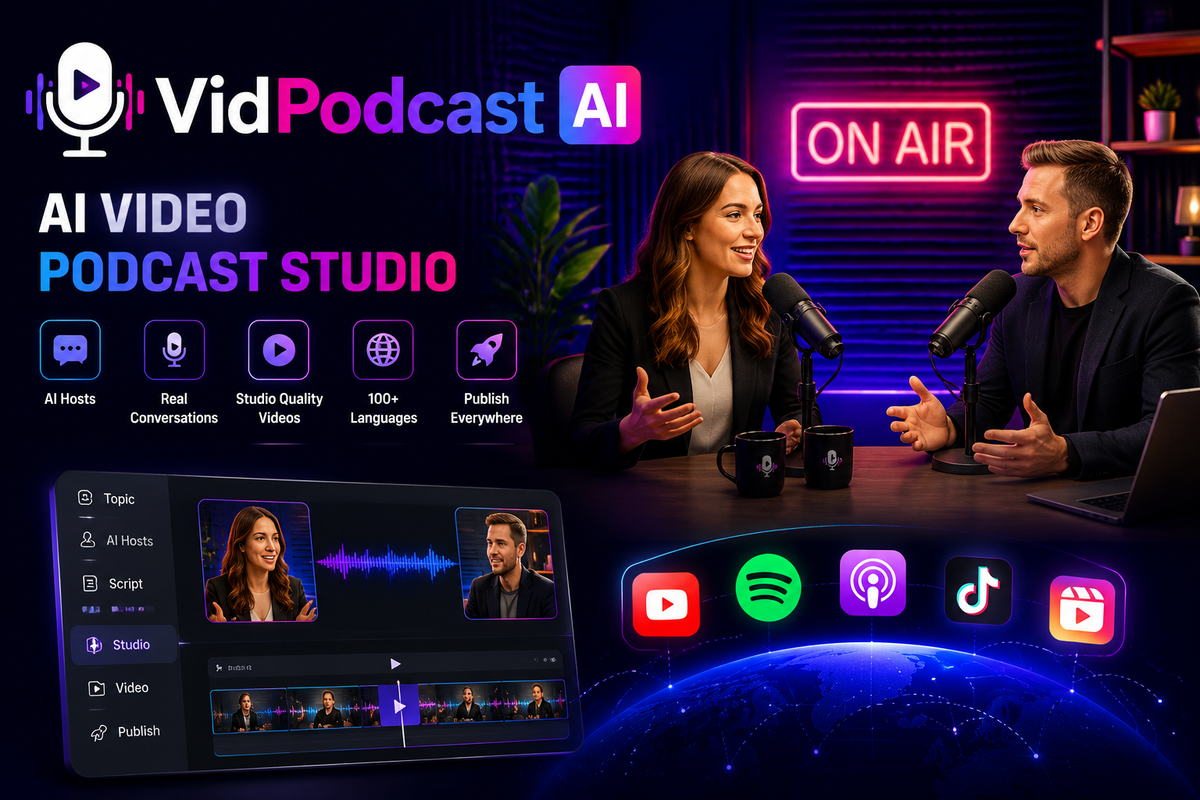Viewport: 1200px width, 800px height.
Task: Select the Spotify platform icon
Action: pos(768,587)
